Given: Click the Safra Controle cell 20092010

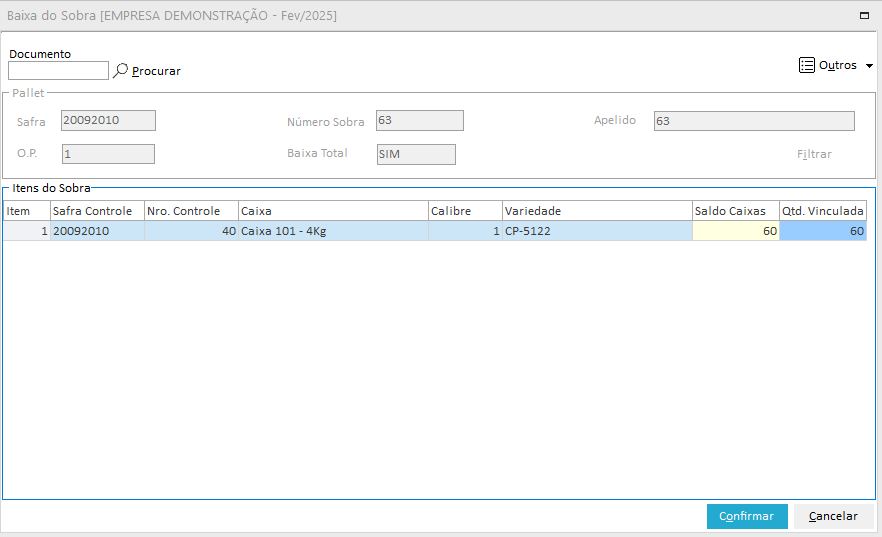Looking at the screenshot, I should pos(97,231).
